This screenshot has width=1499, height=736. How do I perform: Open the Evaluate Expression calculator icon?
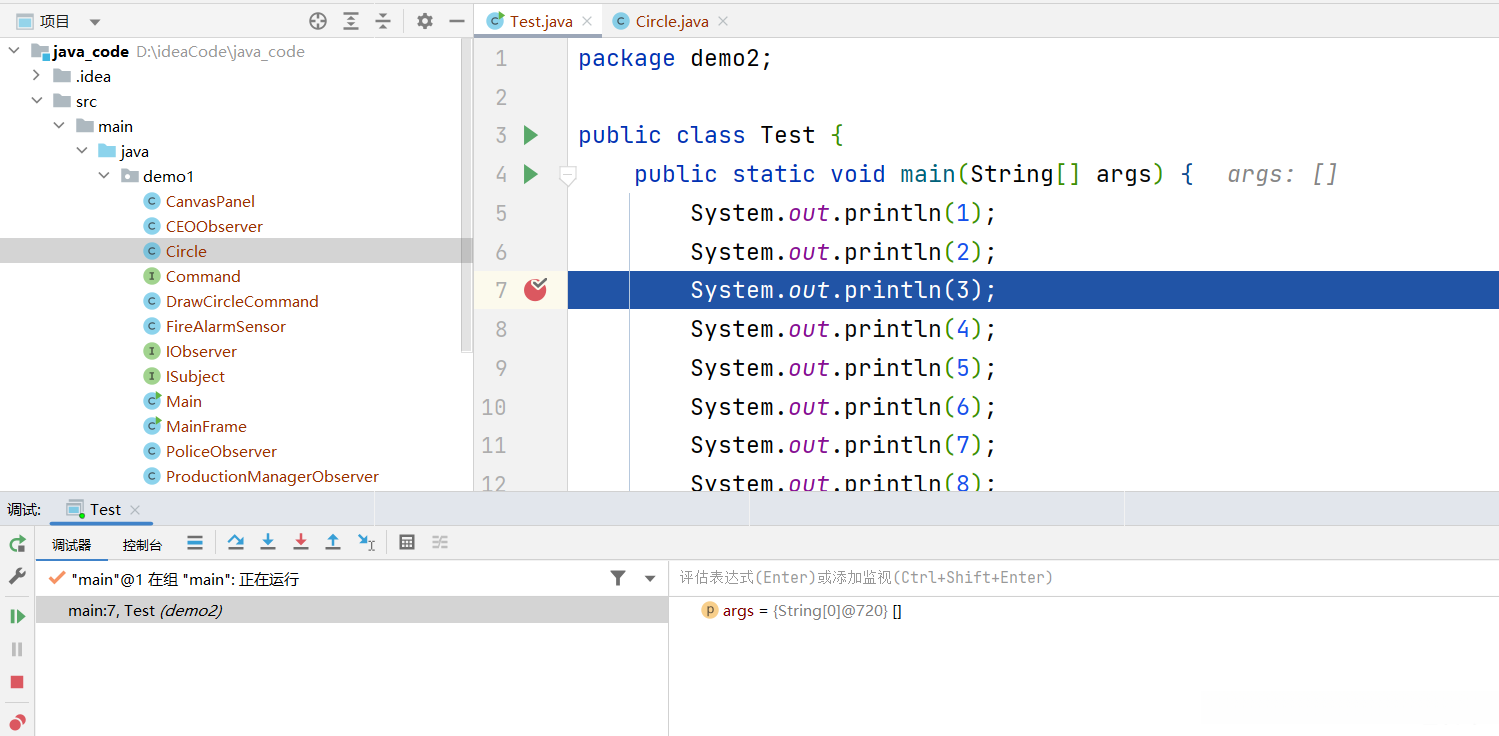[x=407, y=542]
